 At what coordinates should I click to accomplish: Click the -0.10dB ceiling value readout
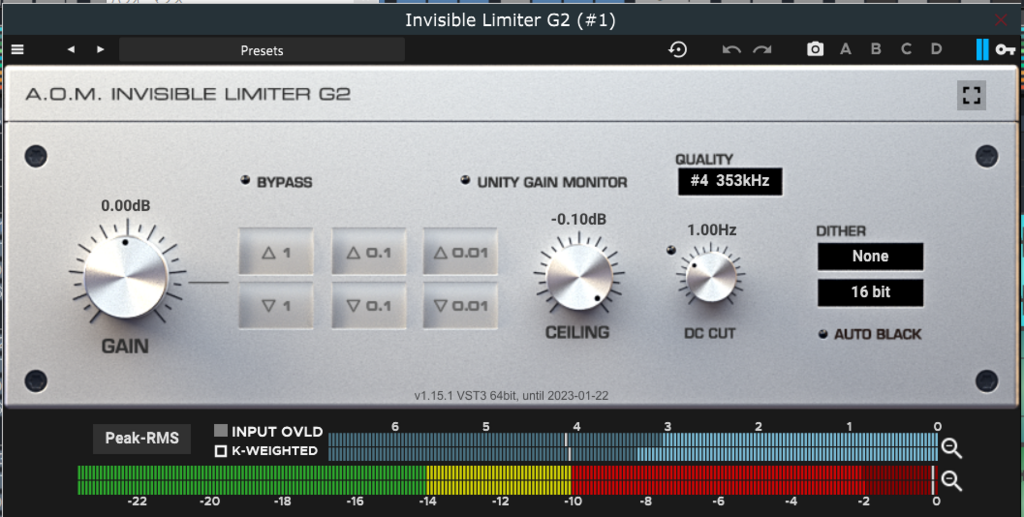(x=579, y=219)
